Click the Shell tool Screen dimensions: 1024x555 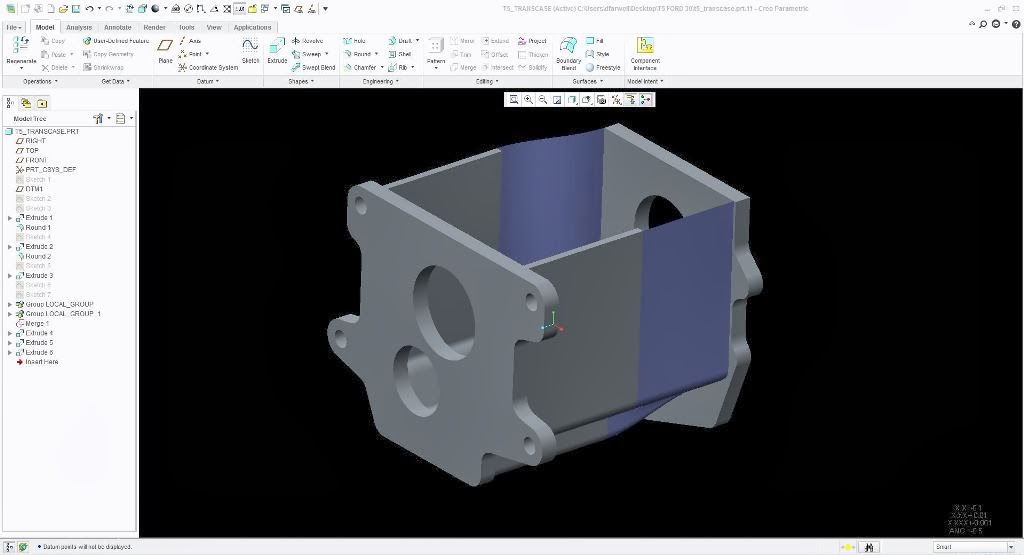[400, 54]
